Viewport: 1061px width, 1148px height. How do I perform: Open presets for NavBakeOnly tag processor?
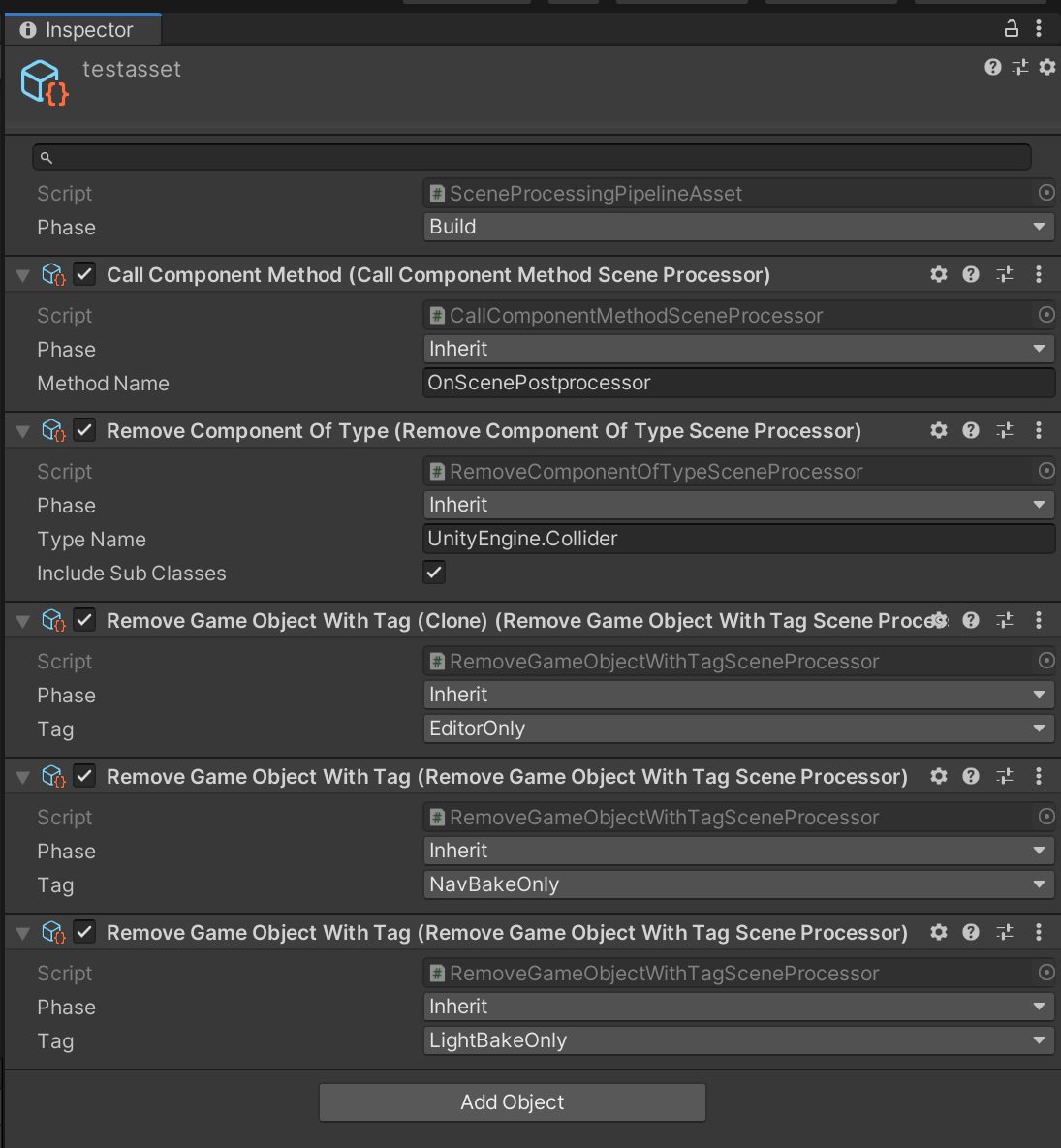pyautogui.click(x=1005, y=777)
